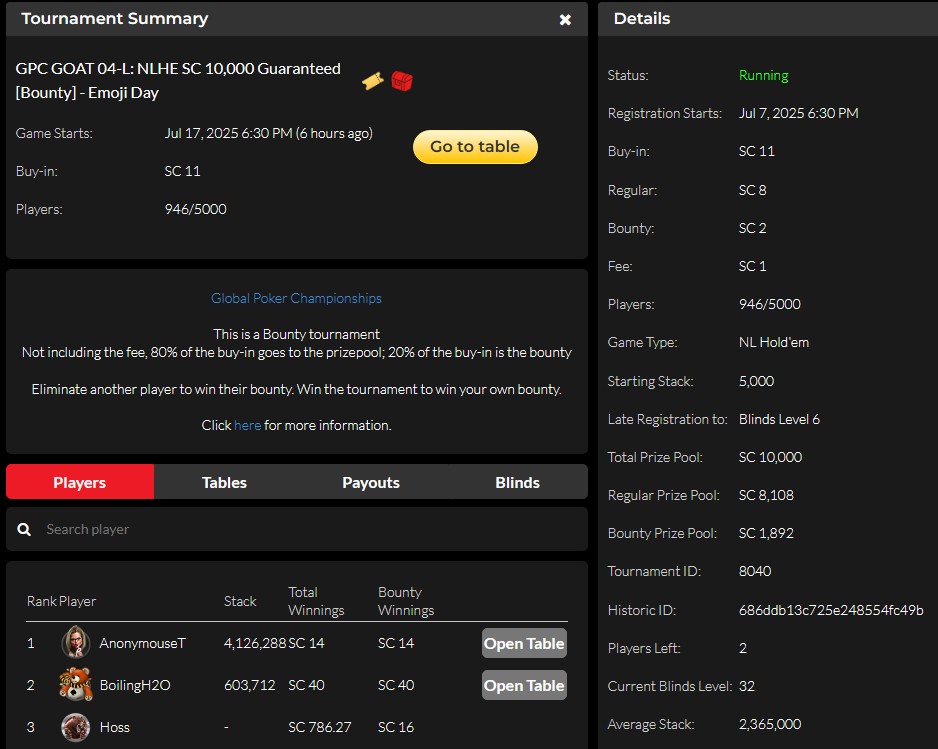Screen dimensions: 938x749
Task: Click the search magnifier icon
Action: click(24, 528)
